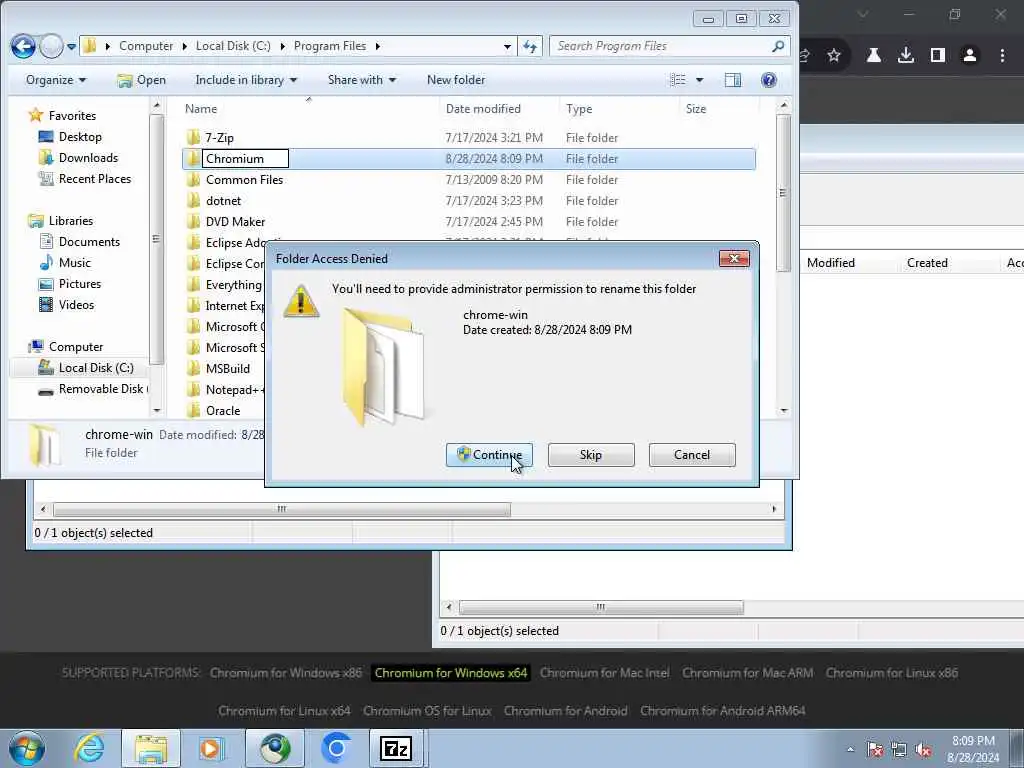Click the search magnifier icon
Image resolution: width=1024 pixels, height=768 pixels.
[778, 46]
